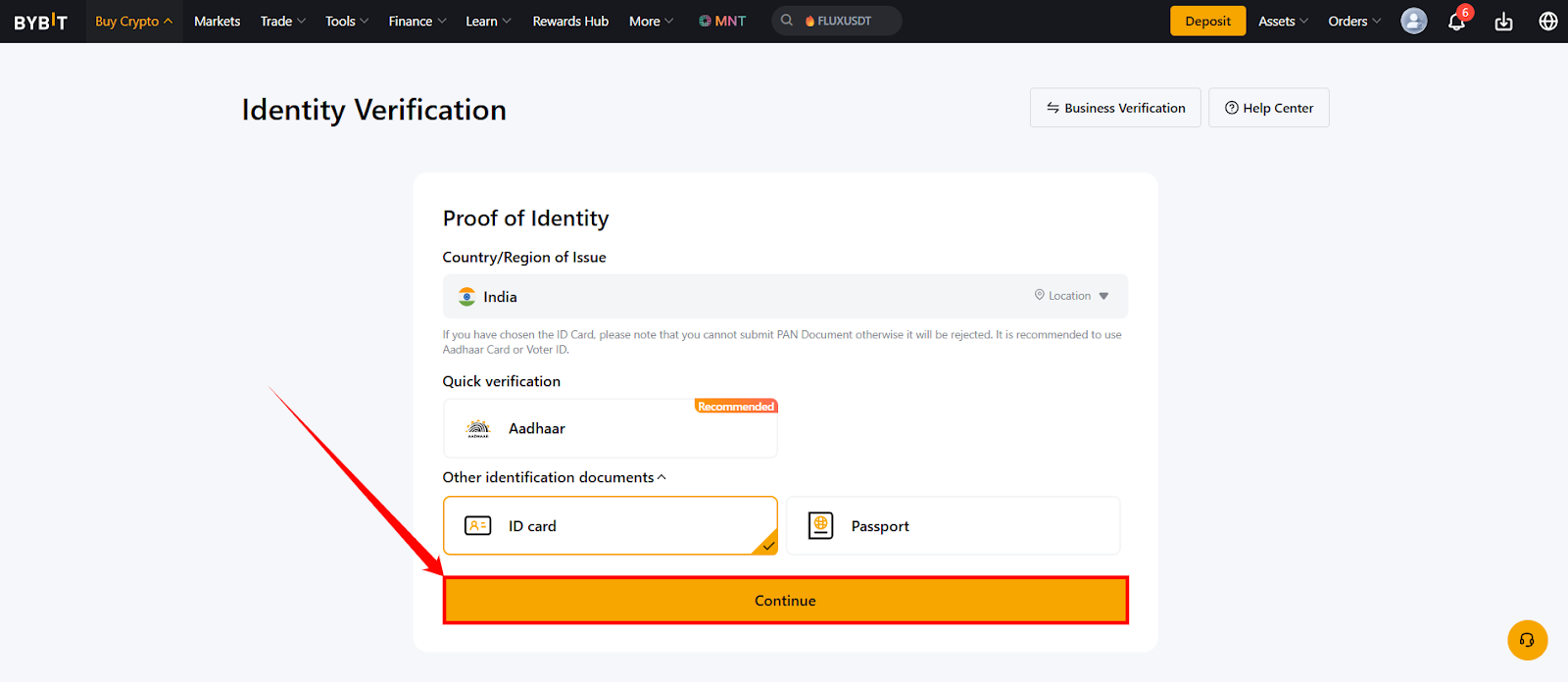Click the Location pin icon
Viewport: 1568px width, 682px height.
1040,295
